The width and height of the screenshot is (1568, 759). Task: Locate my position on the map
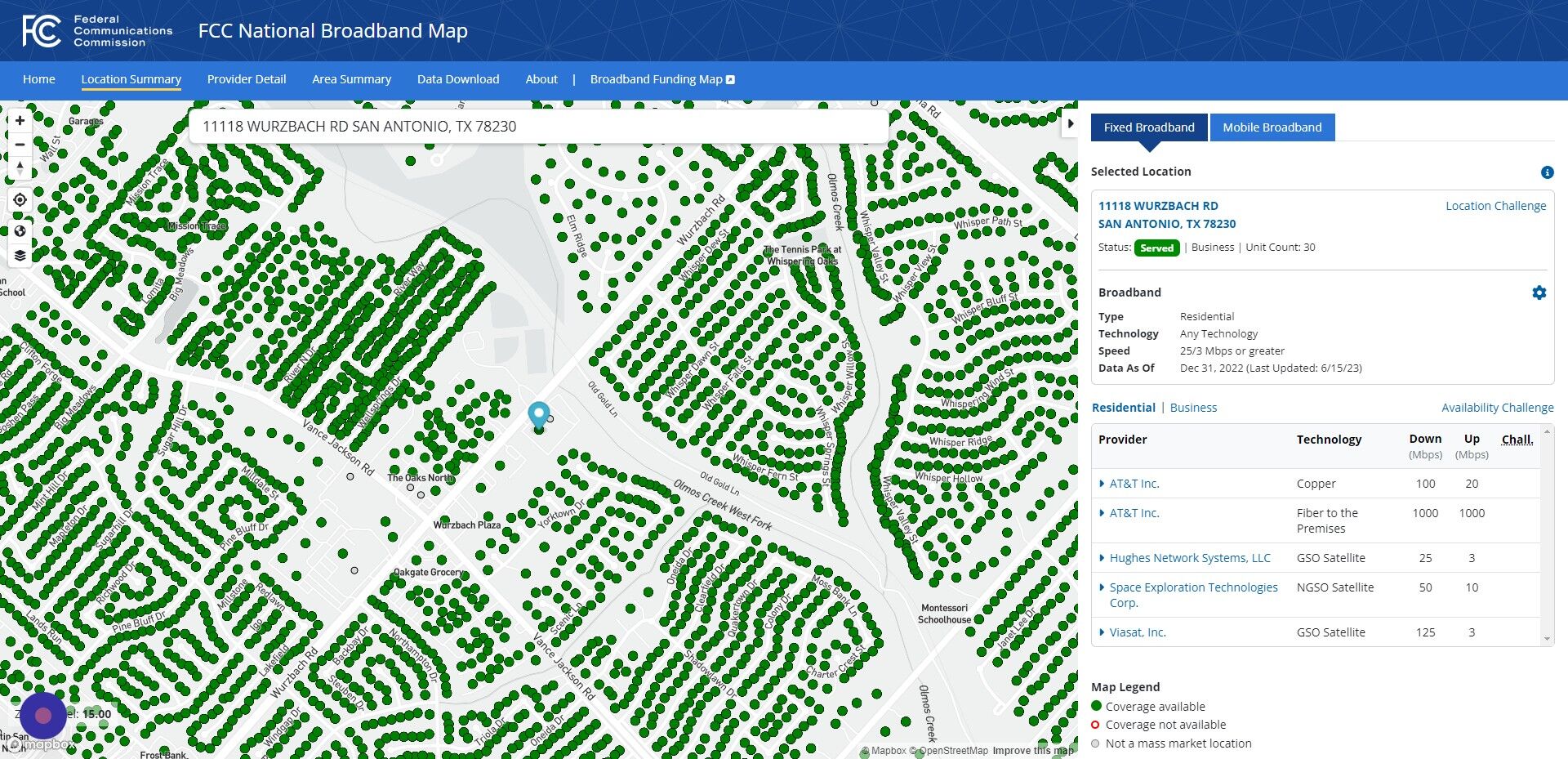tap(20, 200)
